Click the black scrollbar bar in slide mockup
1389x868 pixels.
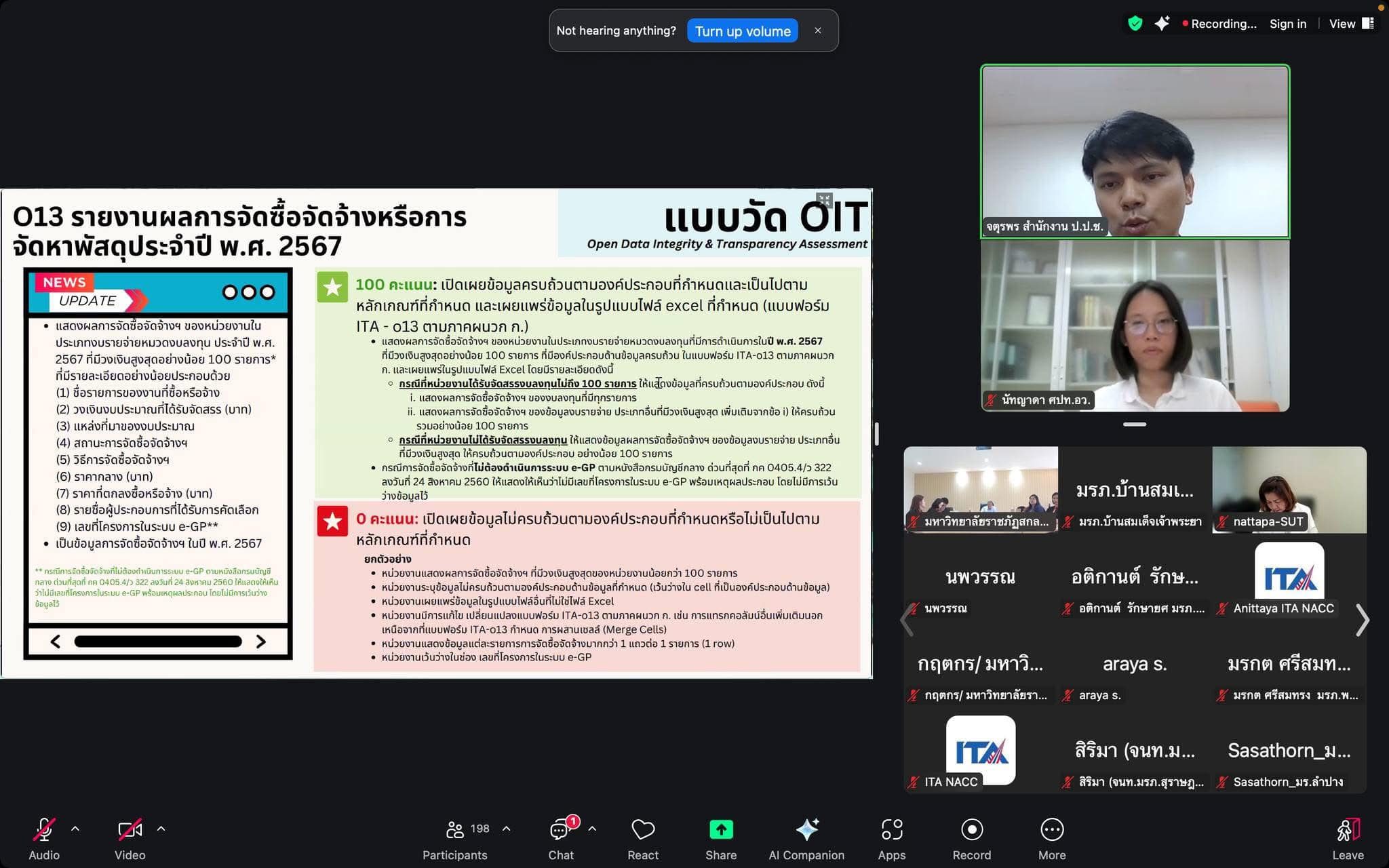(x=158, y=642)
